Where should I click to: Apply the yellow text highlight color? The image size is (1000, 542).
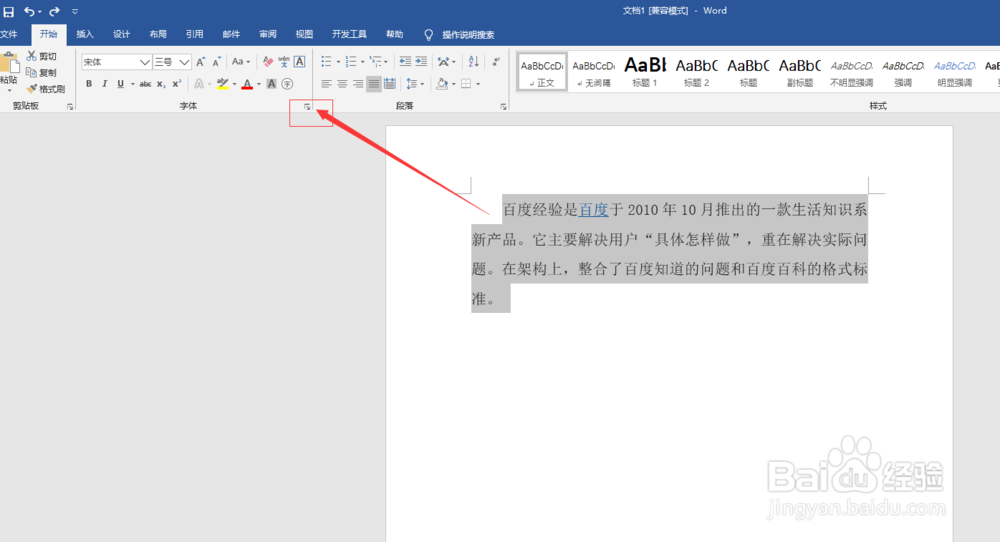click(223, 84)
